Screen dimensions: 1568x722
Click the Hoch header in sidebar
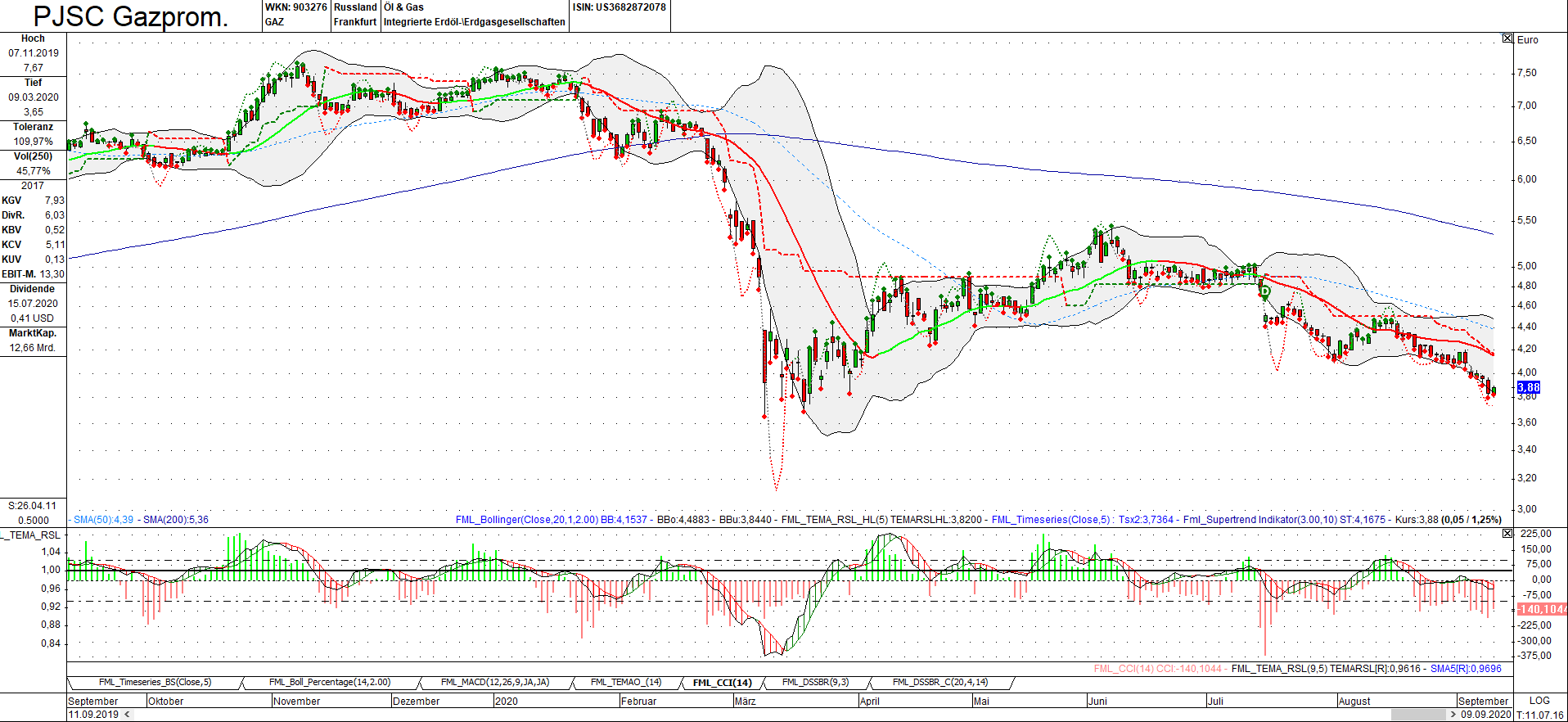[x=33, y=38]
